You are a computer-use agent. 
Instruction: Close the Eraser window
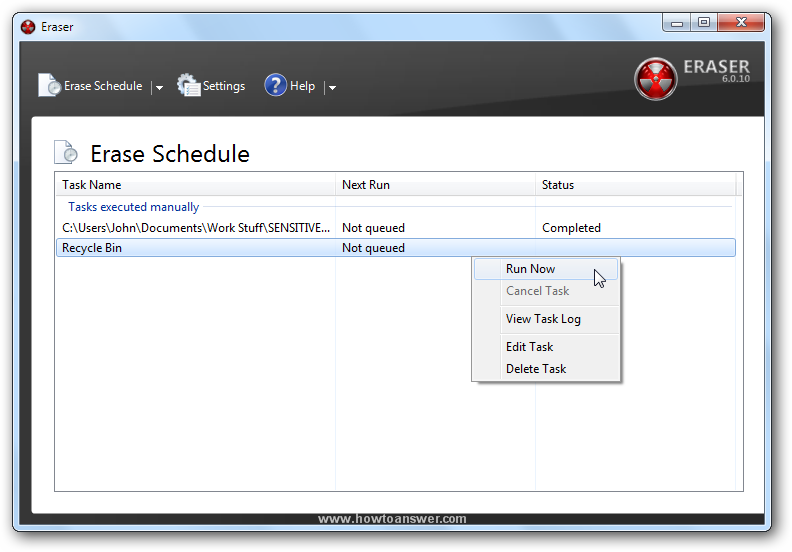pyautogui.click(x=741, y=22)
